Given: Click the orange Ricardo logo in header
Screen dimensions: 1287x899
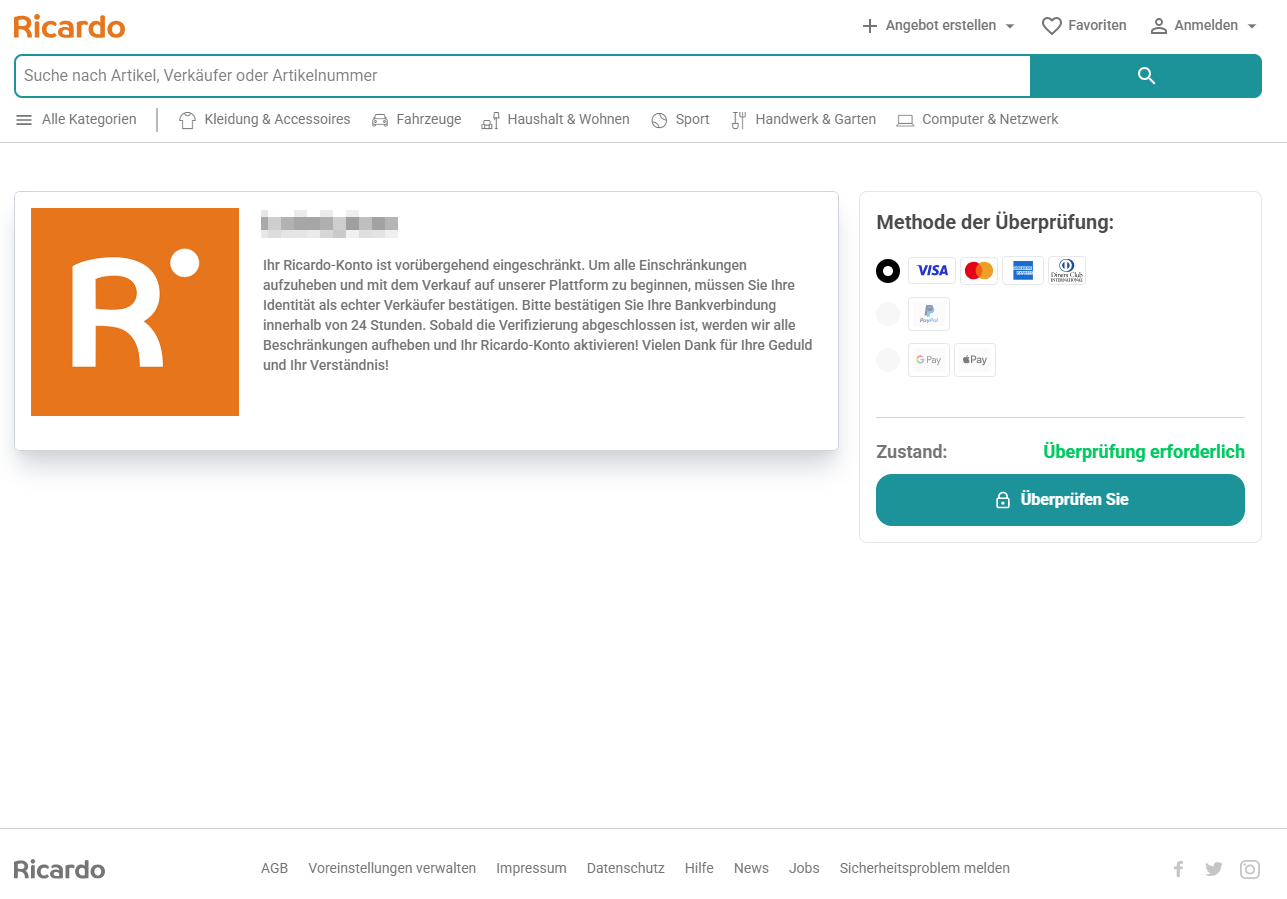Looking at the screenshot, I should [x=69, y=26].
